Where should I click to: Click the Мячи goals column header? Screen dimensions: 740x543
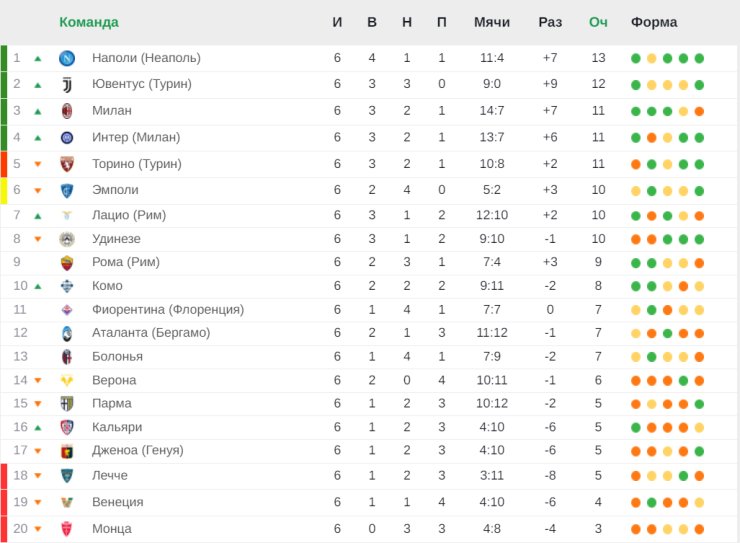(492, 22)
